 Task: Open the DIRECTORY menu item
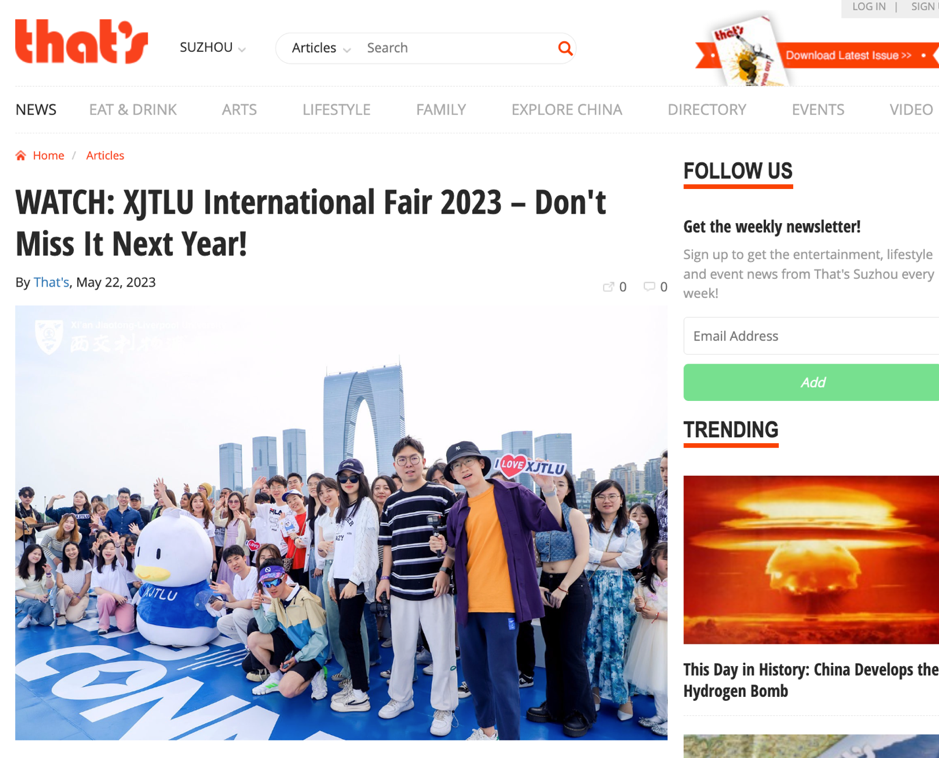pos(707,110)
